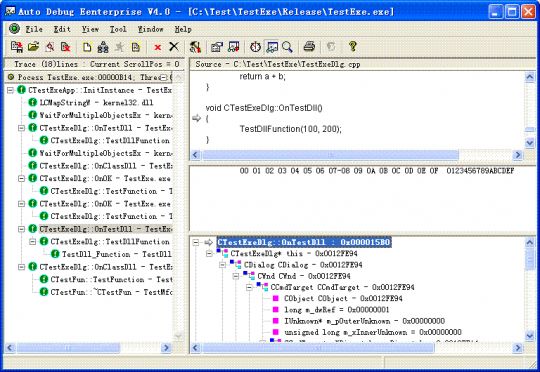Click the pressed toolbar icon left of the magnifier
This screenshot has height=372, width=540.
(272, 46)
